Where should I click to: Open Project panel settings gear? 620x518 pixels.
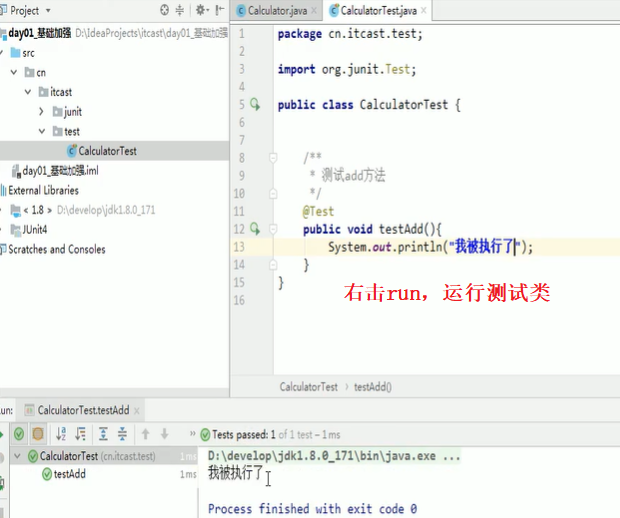pos(201,10)
